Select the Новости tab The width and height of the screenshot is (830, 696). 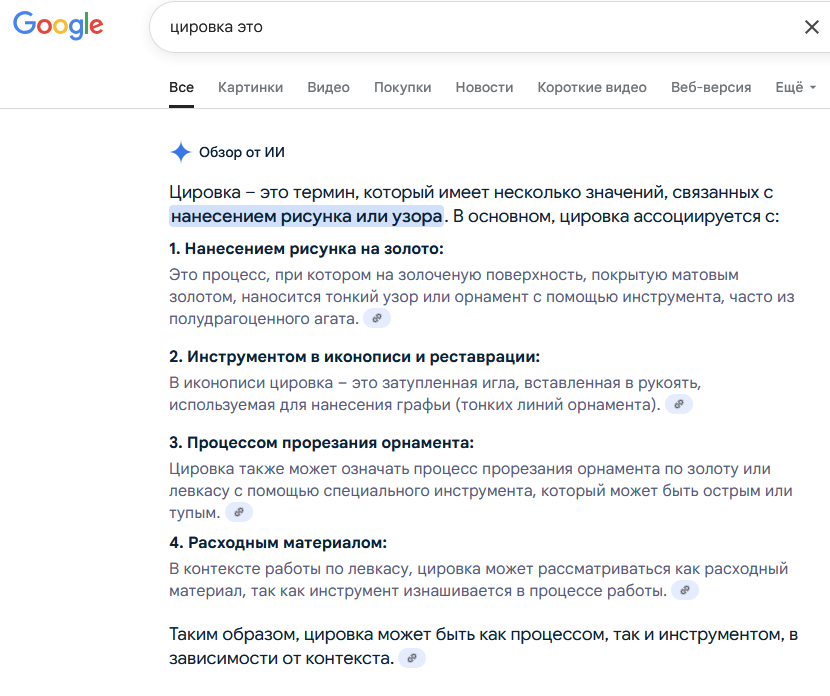(x=484, y=87)
